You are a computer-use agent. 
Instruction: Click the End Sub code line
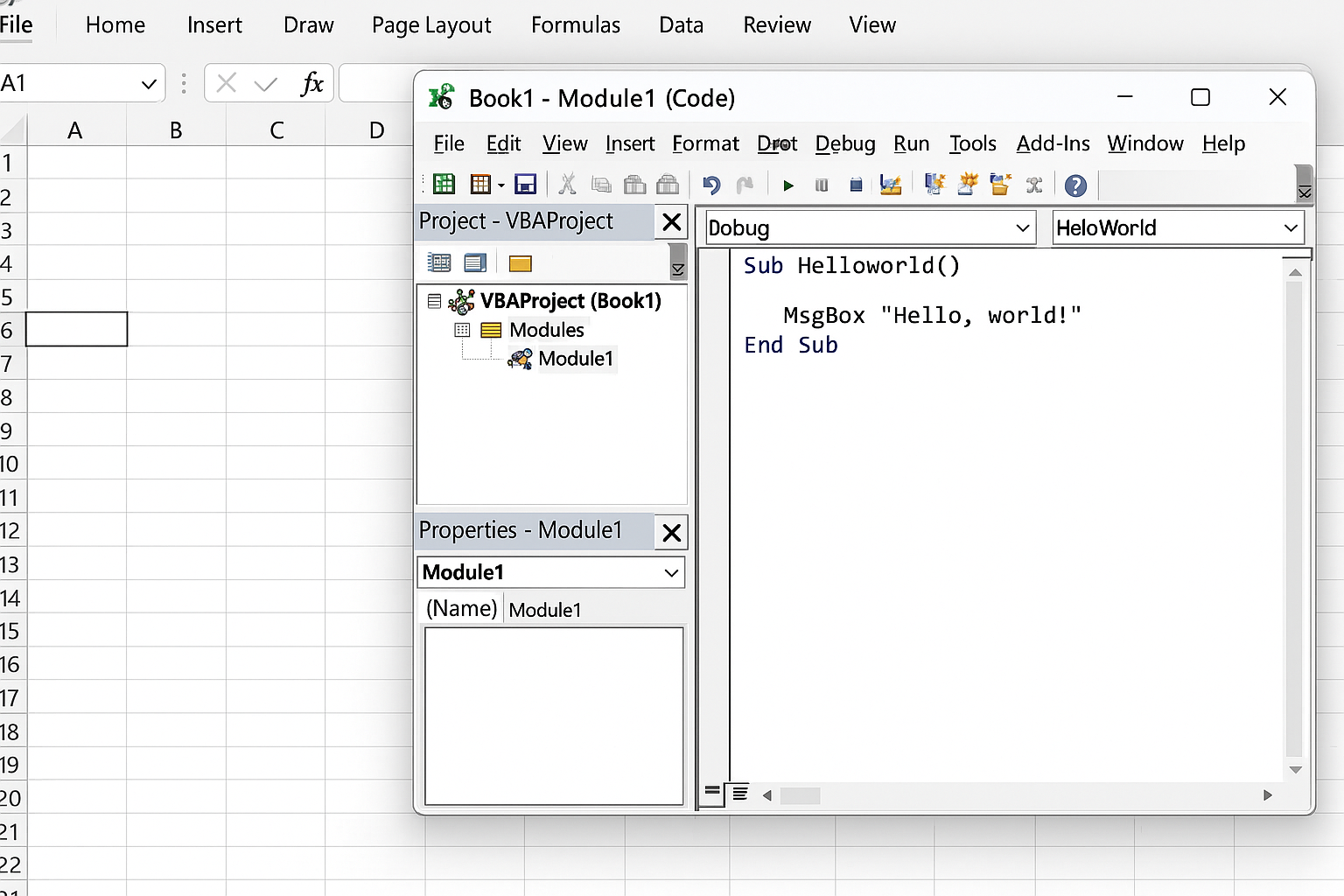[x=791, y=346]
